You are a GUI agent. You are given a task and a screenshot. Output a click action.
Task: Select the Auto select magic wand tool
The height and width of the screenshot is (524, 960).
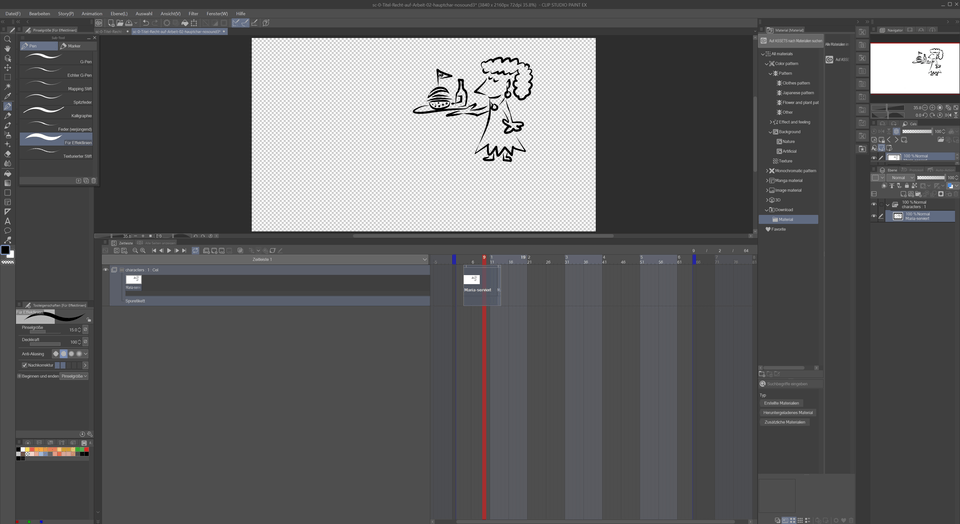[7, 87]
